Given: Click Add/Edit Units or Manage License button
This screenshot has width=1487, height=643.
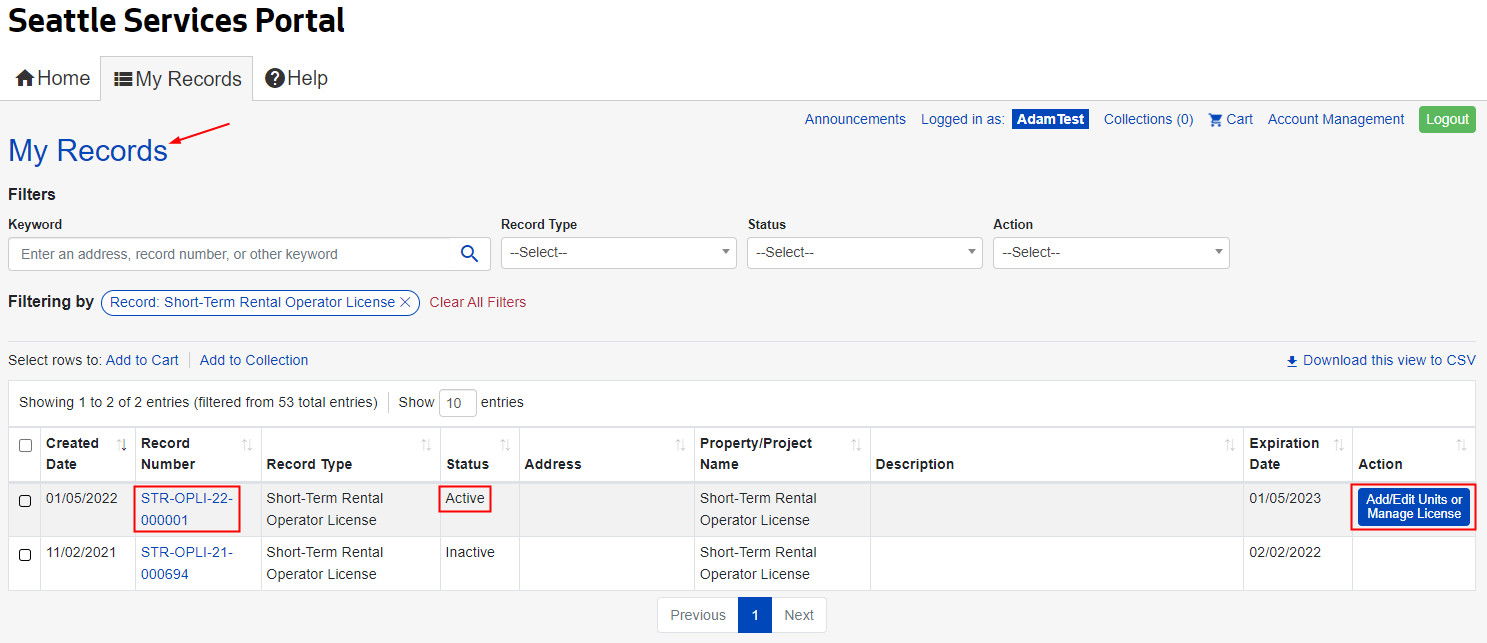Looking at the screenshot, I should [x=1413, y=507].
